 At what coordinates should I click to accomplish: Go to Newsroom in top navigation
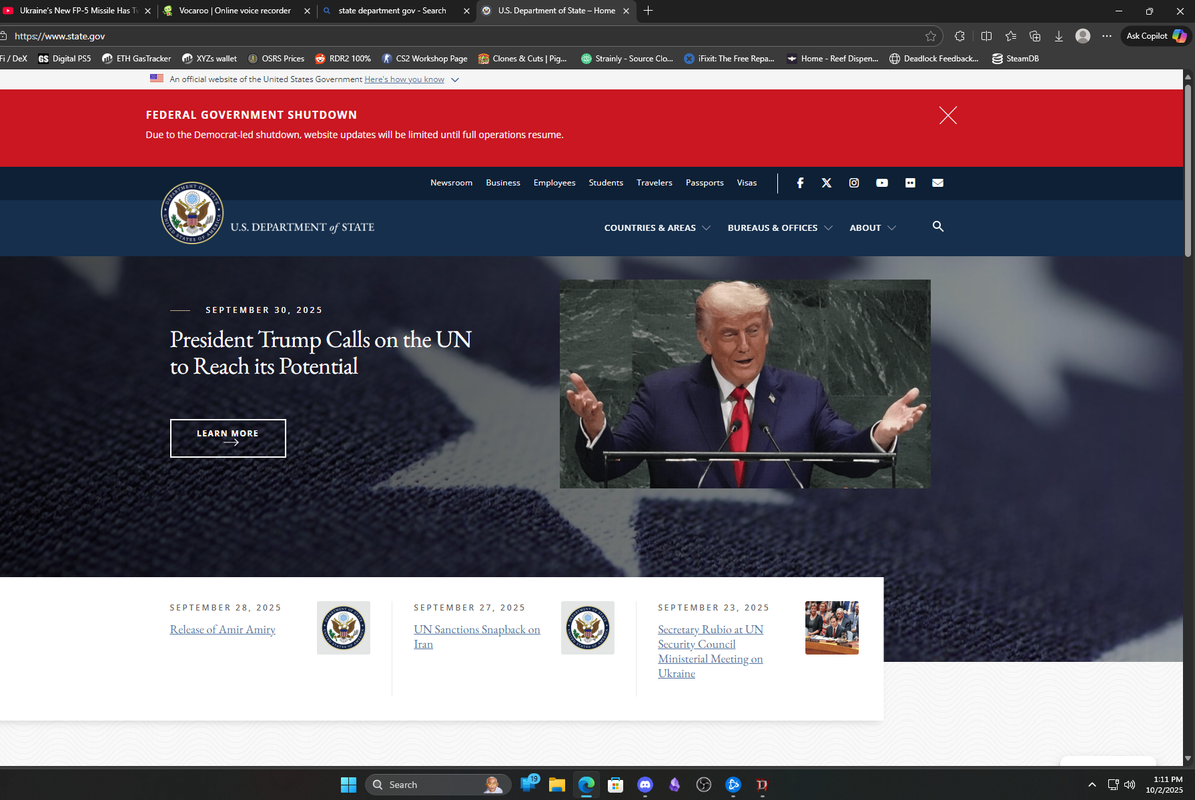pos(451,183)
